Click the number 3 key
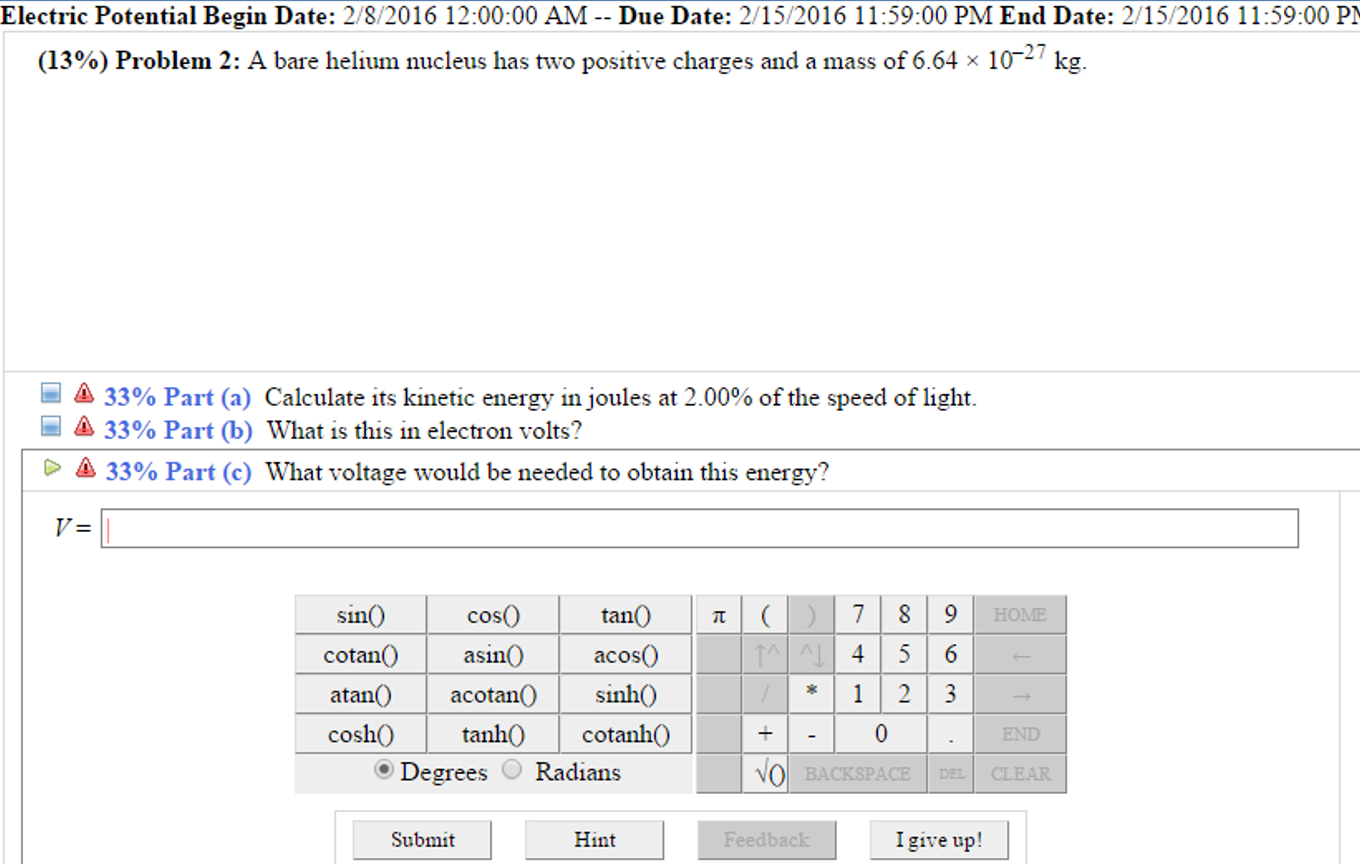The image size is (1360, 864). tap(950, 694)
